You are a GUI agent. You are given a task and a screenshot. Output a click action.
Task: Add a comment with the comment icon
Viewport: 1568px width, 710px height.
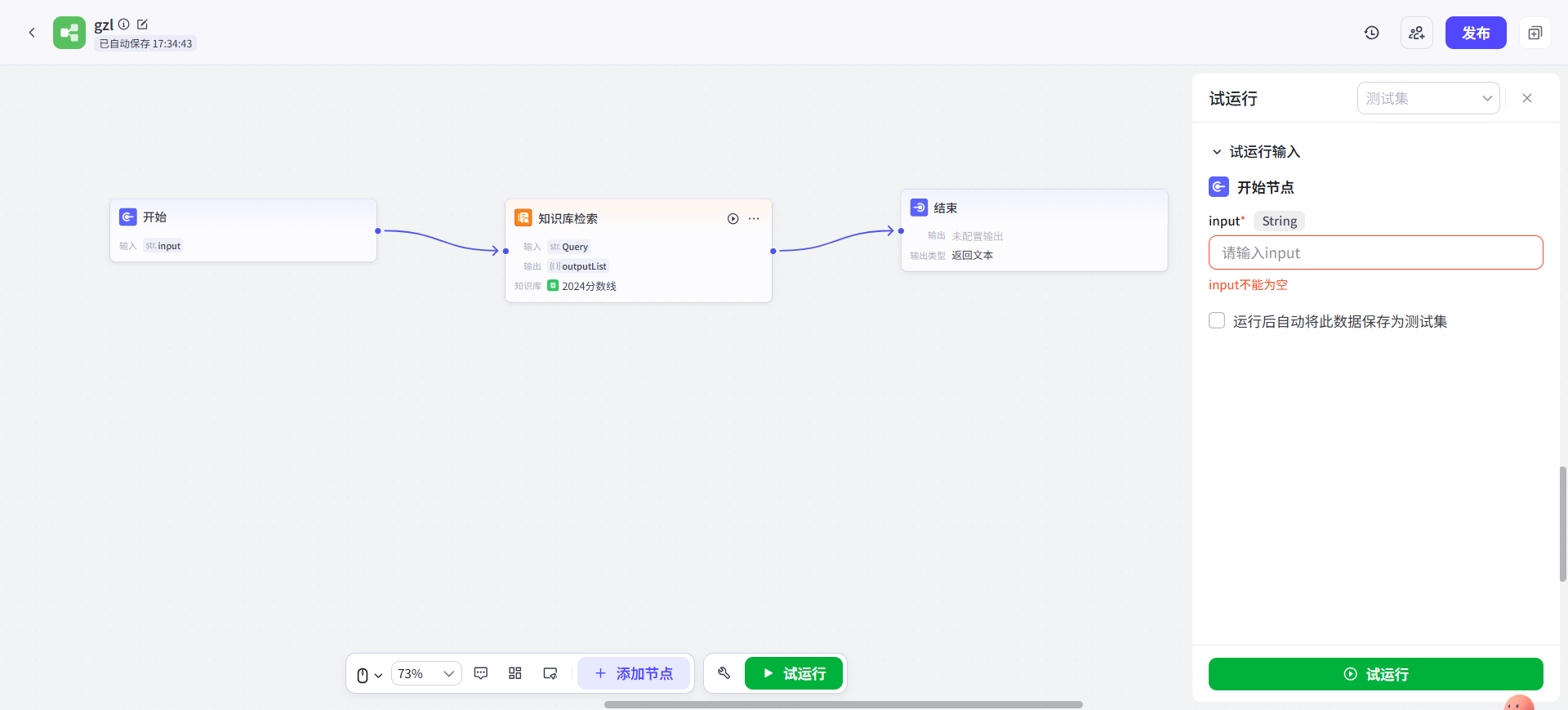click(x=481, y=673)
